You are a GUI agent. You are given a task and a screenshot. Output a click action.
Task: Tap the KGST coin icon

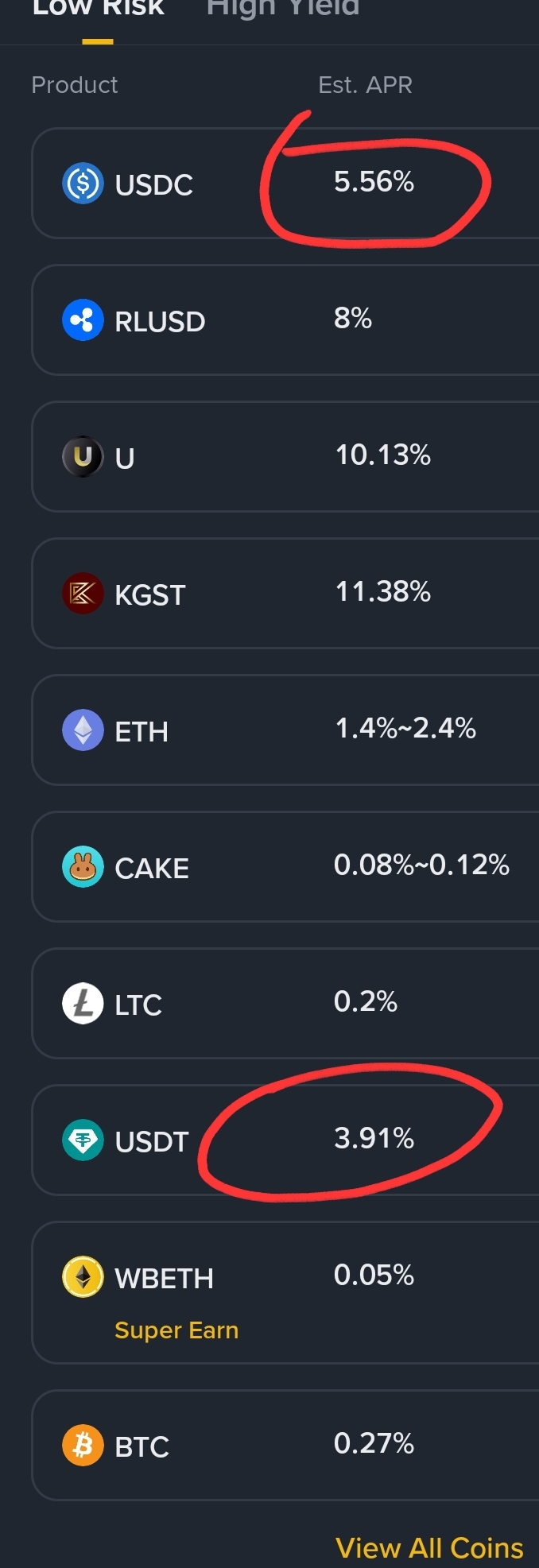pyautogui.click(x=83, y=593)
